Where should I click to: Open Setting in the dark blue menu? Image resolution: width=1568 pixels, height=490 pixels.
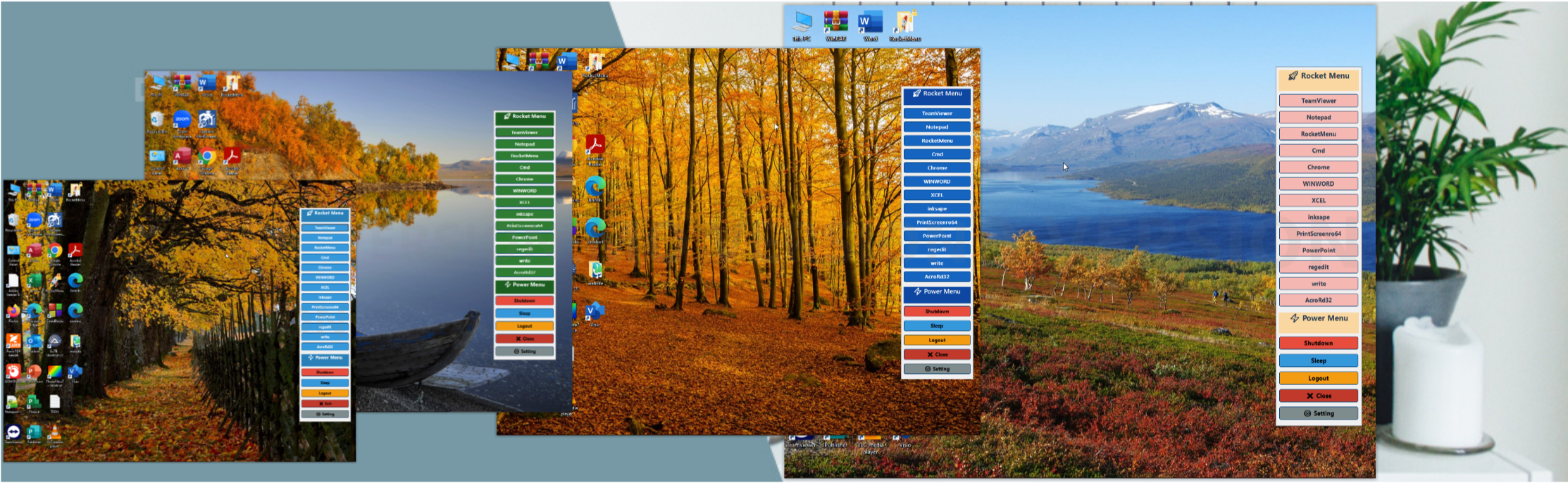tap(937, 369)
